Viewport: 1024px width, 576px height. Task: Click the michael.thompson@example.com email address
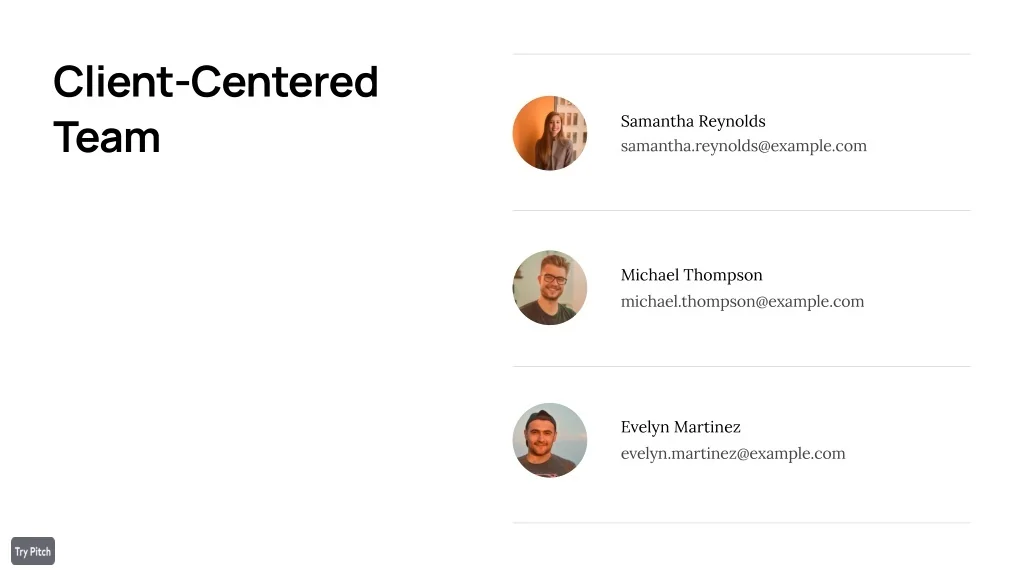742,301
